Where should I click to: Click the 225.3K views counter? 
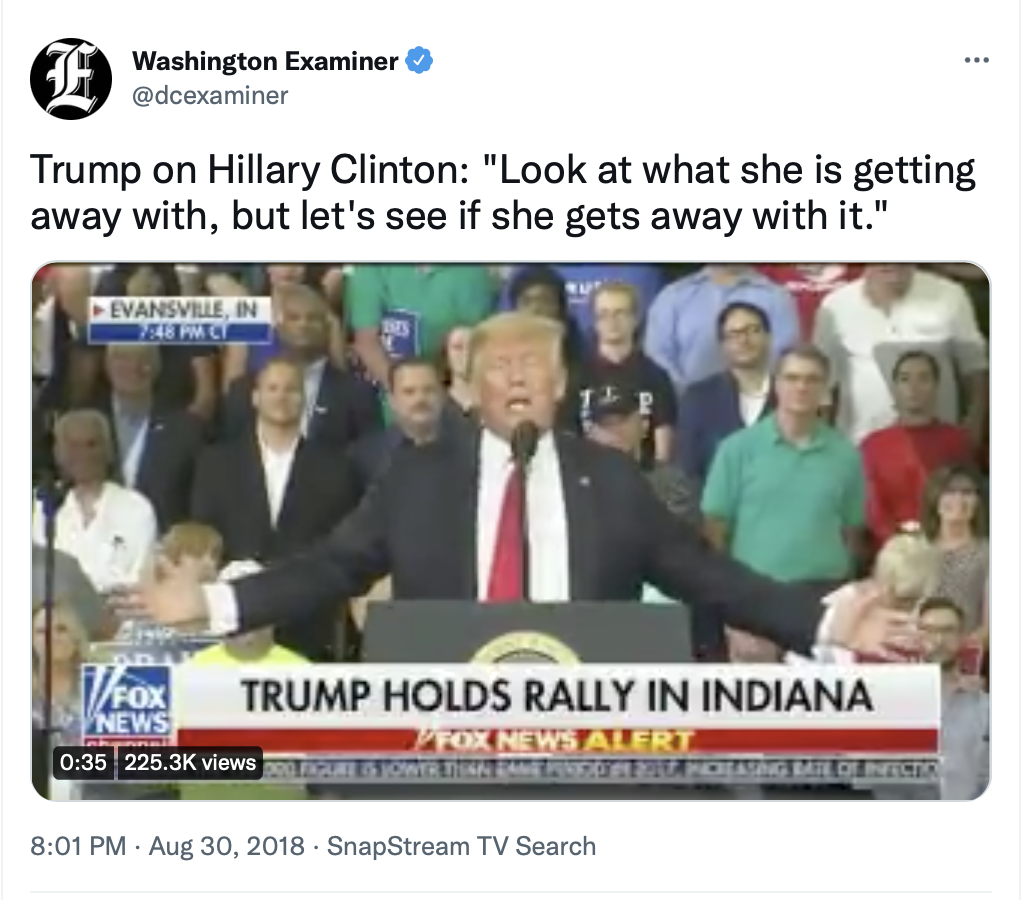click(190, 762)
